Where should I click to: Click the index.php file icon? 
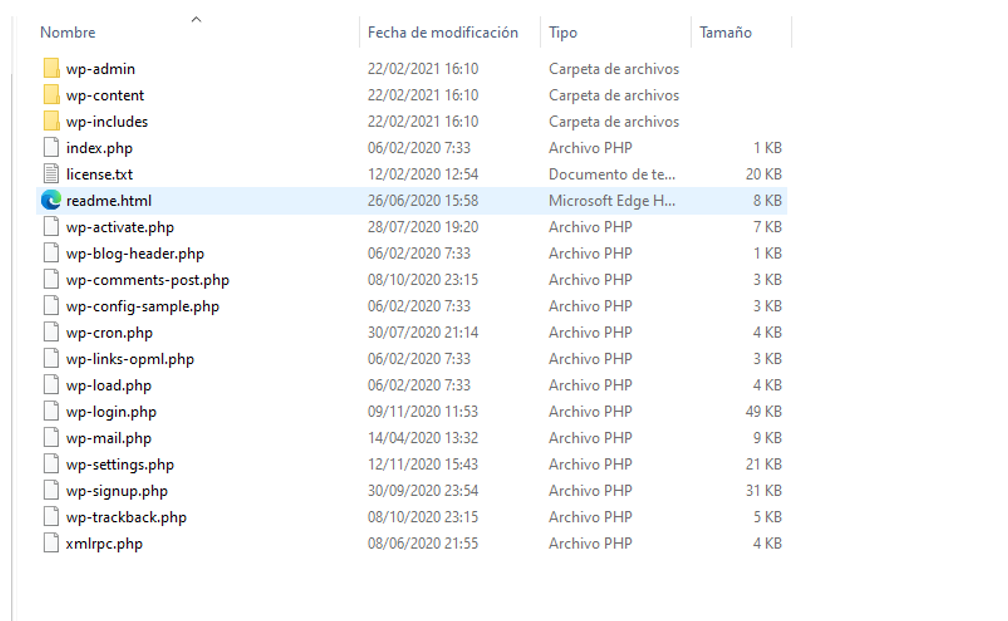coord(51,148)
